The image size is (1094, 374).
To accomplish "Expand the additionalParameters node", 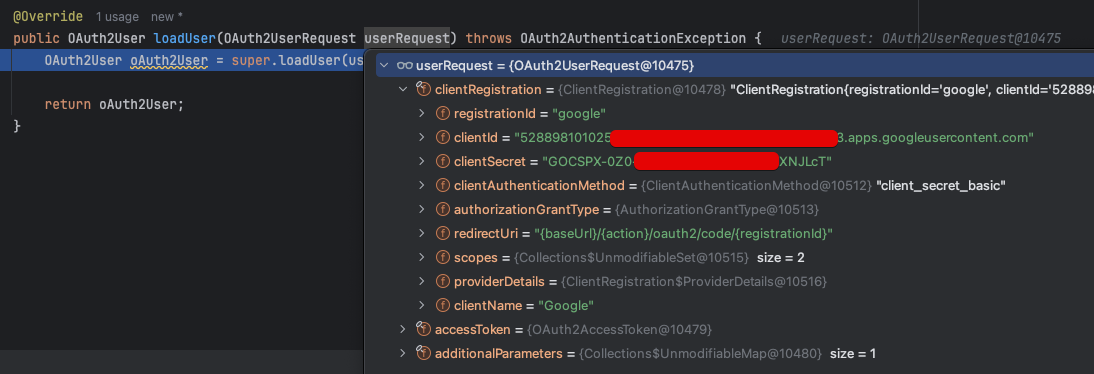I will [x=402, y=353].
